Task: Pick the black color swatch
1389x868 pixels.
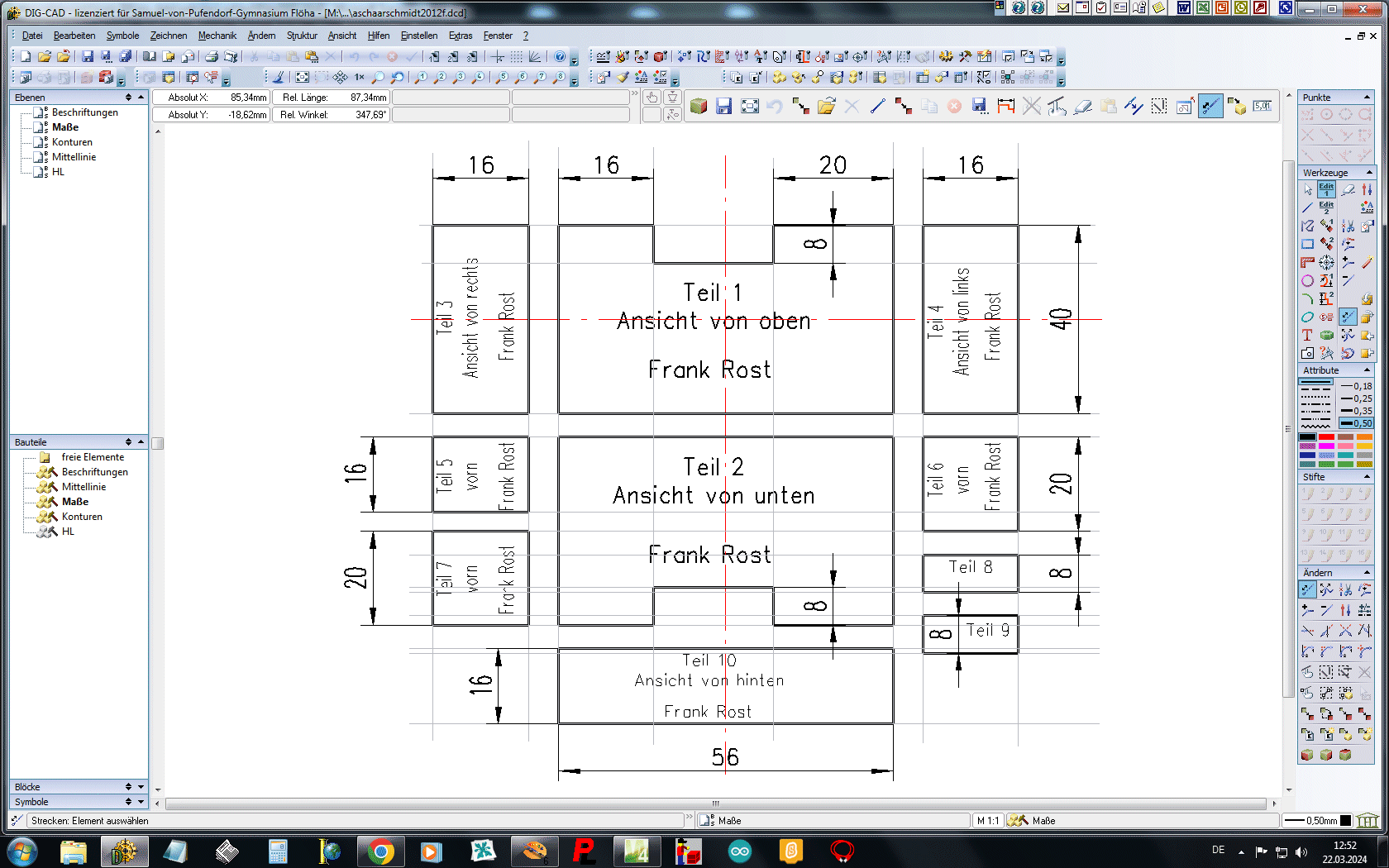Action: pyautogui.click(x=1307, y=437)
